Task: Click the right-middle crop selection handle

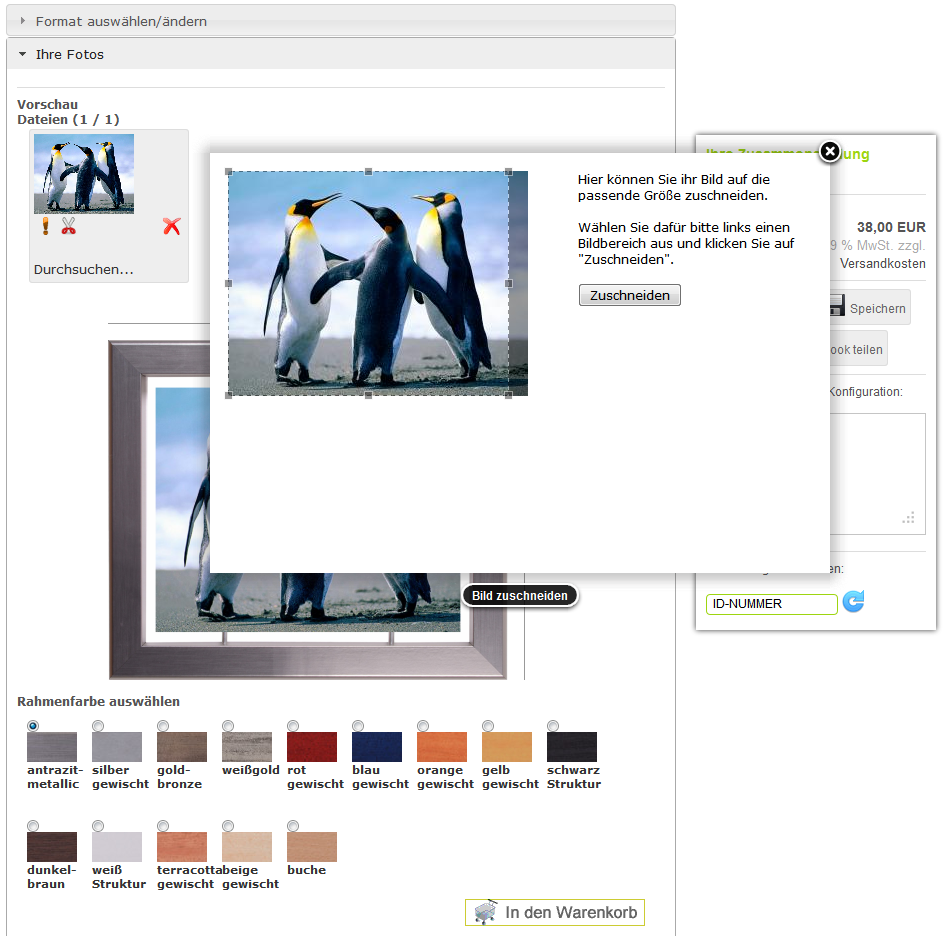Action: click(509, 283)
